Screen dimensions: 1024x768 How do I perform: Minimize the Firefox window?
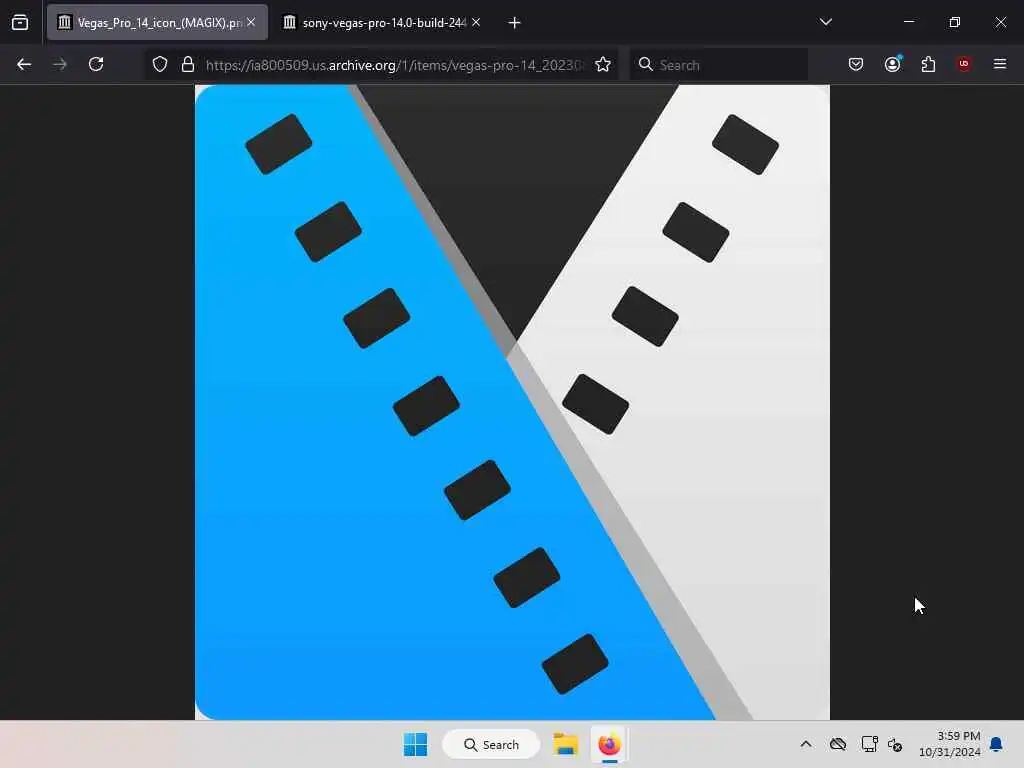908,22
